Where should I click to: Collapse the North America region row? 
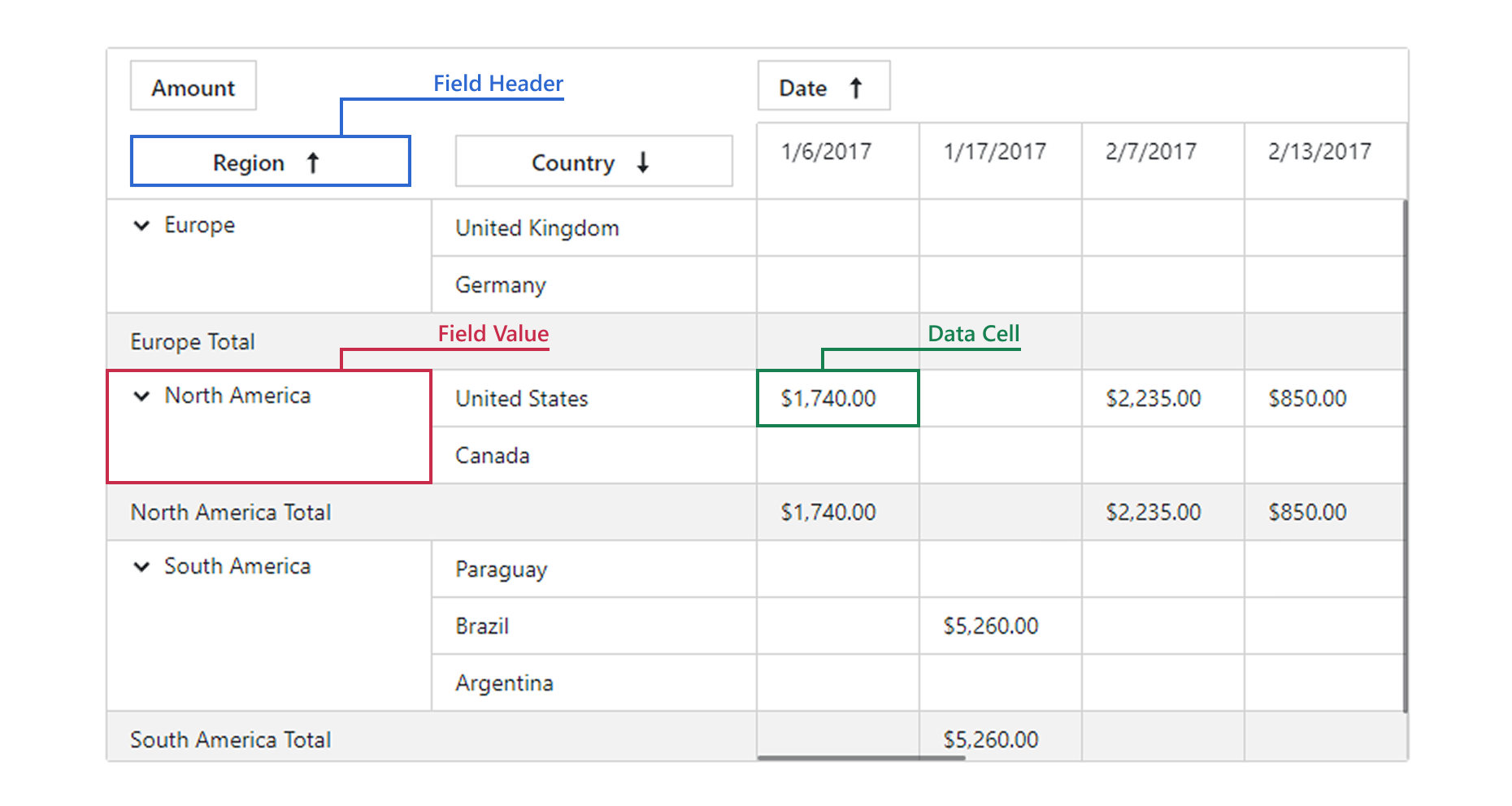(141, 396)
